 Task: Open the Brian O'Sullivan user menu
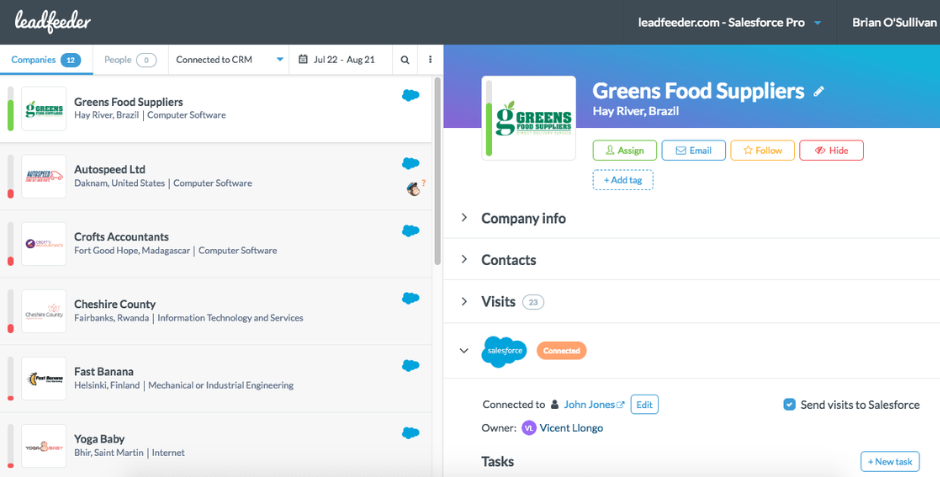894,23
